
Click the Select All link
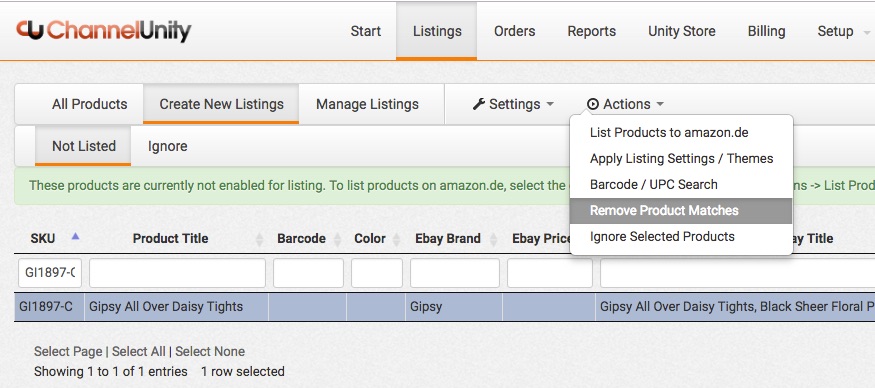(x=138, y=351)
